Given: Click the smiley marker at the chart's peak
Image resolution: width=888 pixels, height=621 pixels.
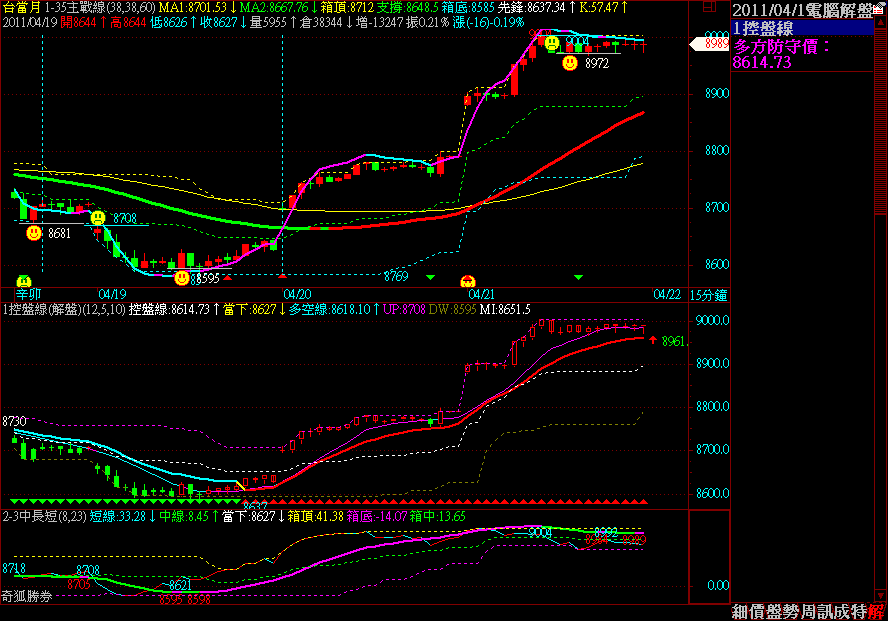Looking at the screenshot, I should (x=551, y=43).
